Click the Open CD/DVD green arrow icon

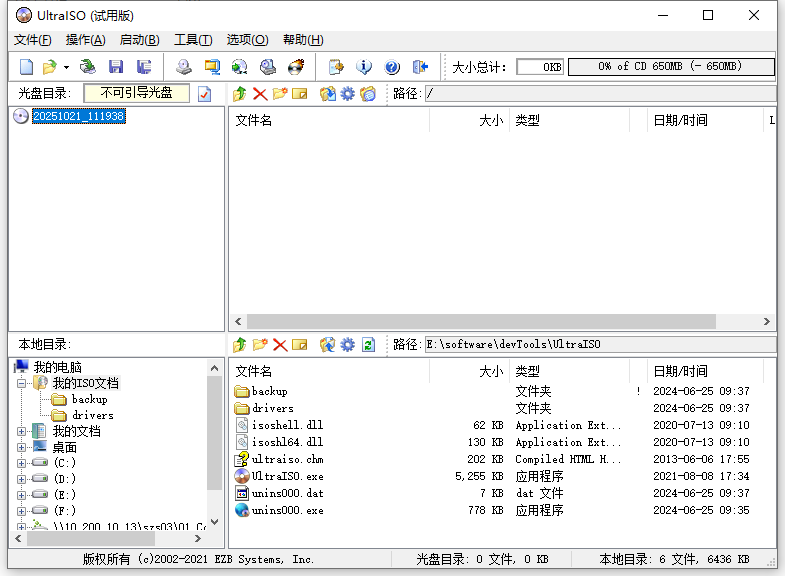88,67
